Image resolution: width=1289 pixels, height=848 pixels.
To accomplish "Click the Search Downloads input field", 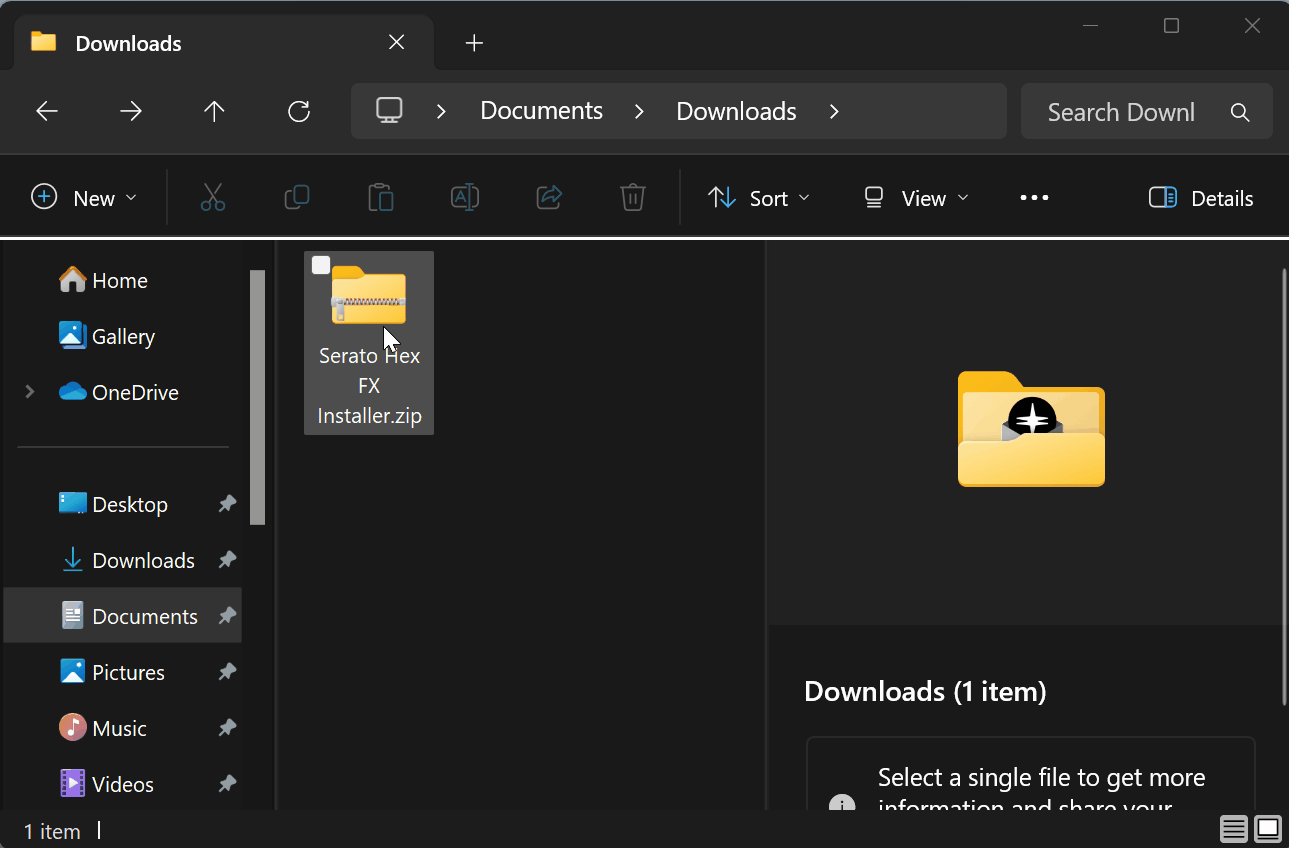I will [1121, 112].
